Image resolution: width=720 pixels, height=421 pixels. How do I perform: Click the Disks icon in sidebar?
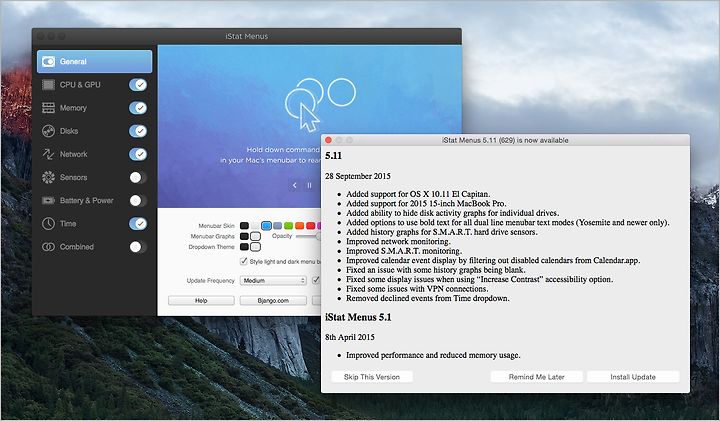tap(48, 131)
